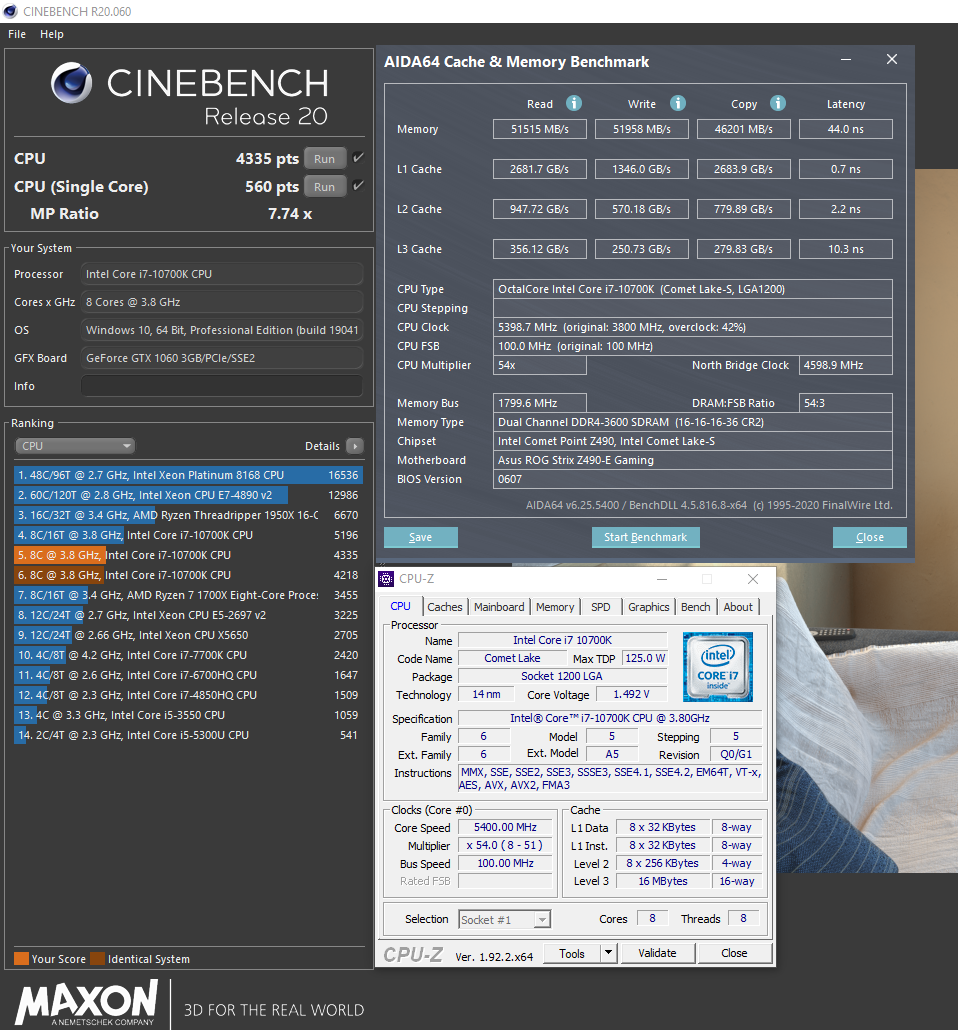Click the Processor field in Your System
The width and height of the screenshot is (958, 1030).
tap(221, 274)
